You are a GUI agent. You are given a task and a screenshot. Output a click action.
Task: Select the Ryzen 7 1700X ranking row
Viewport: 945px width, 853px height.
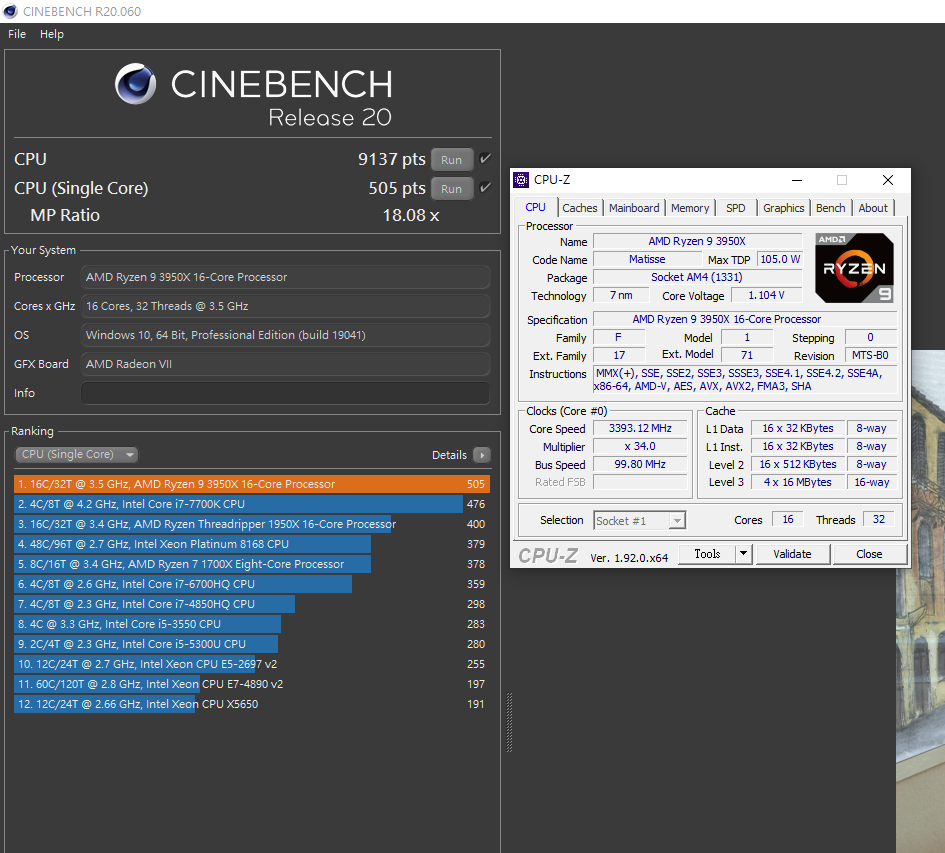[x=252, y=564]
